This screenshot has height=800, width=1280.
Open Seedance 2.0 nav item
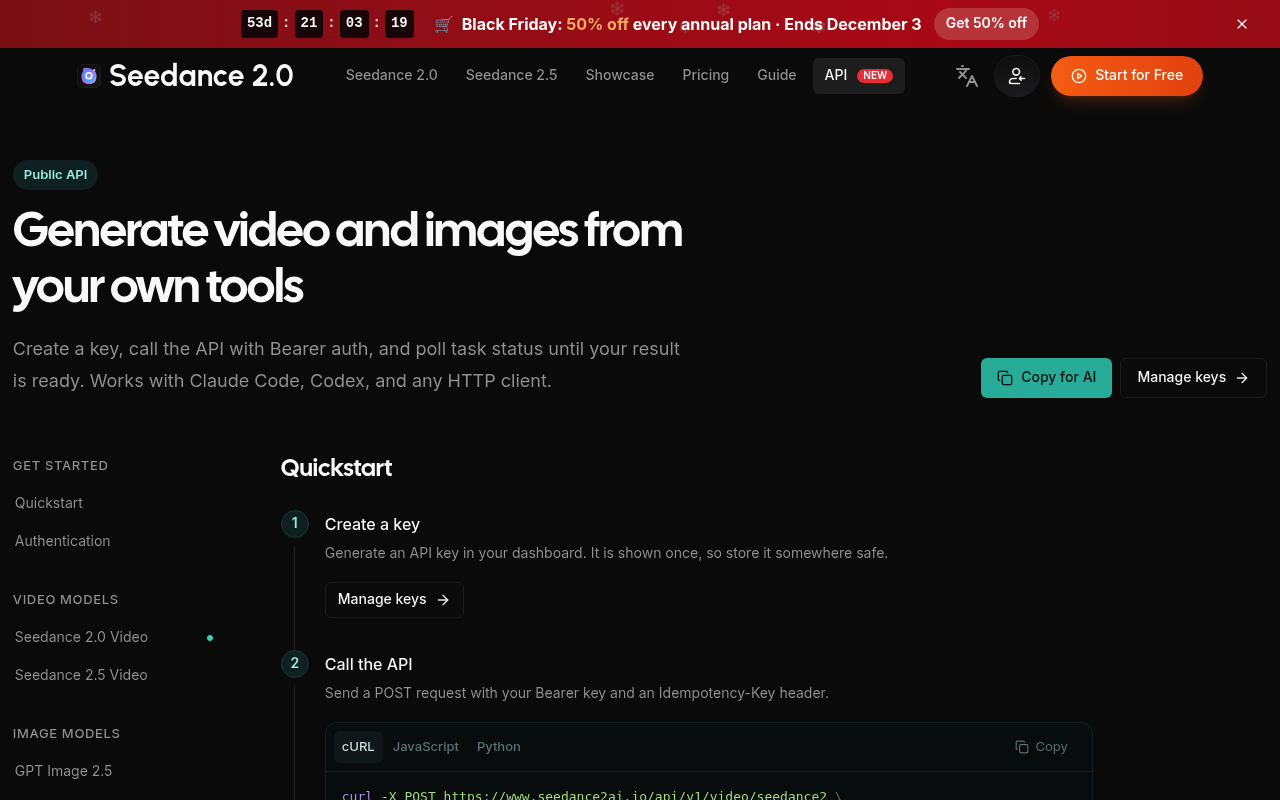pyautogui.click(x=392, y=75)
